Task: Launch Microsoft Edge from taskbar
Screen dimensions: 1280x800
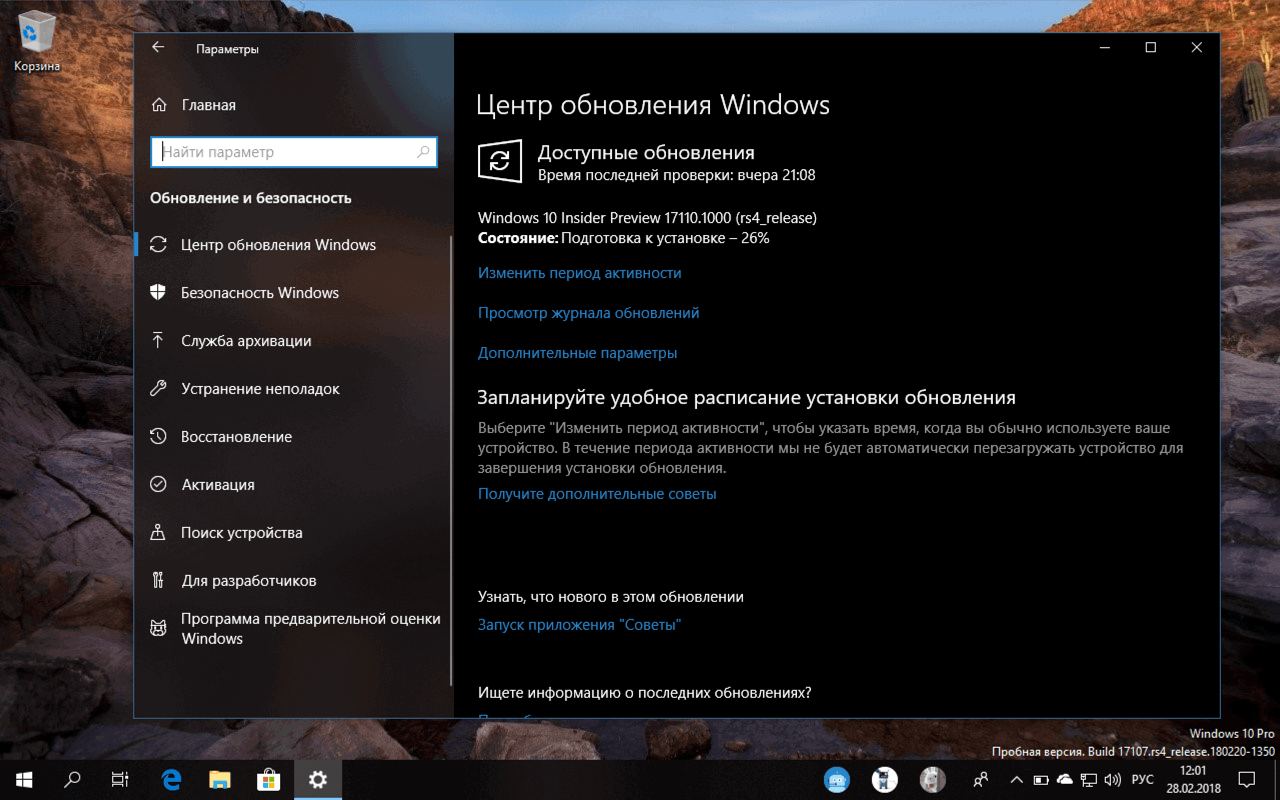Action: pos(171,779)
